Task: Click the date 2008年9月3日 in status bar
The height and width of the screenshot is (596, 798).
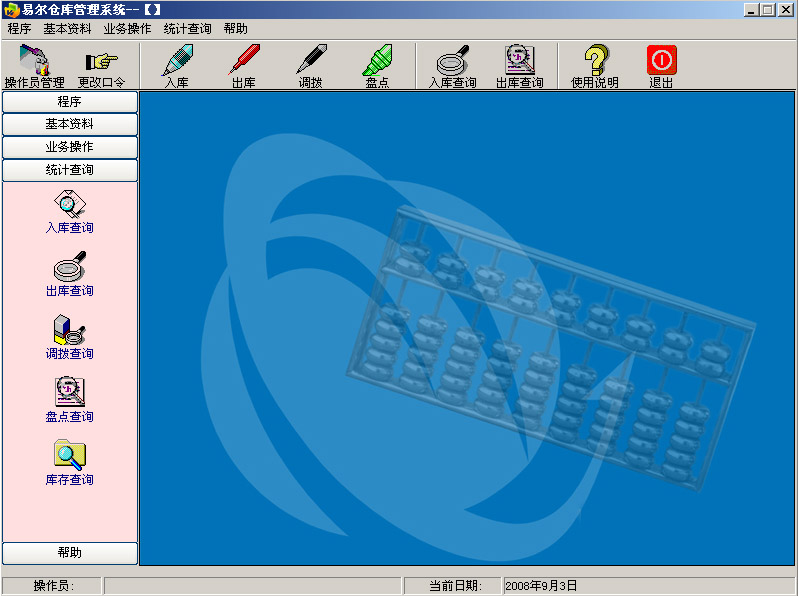Action: pyautogui.click(x=540, y=586)
